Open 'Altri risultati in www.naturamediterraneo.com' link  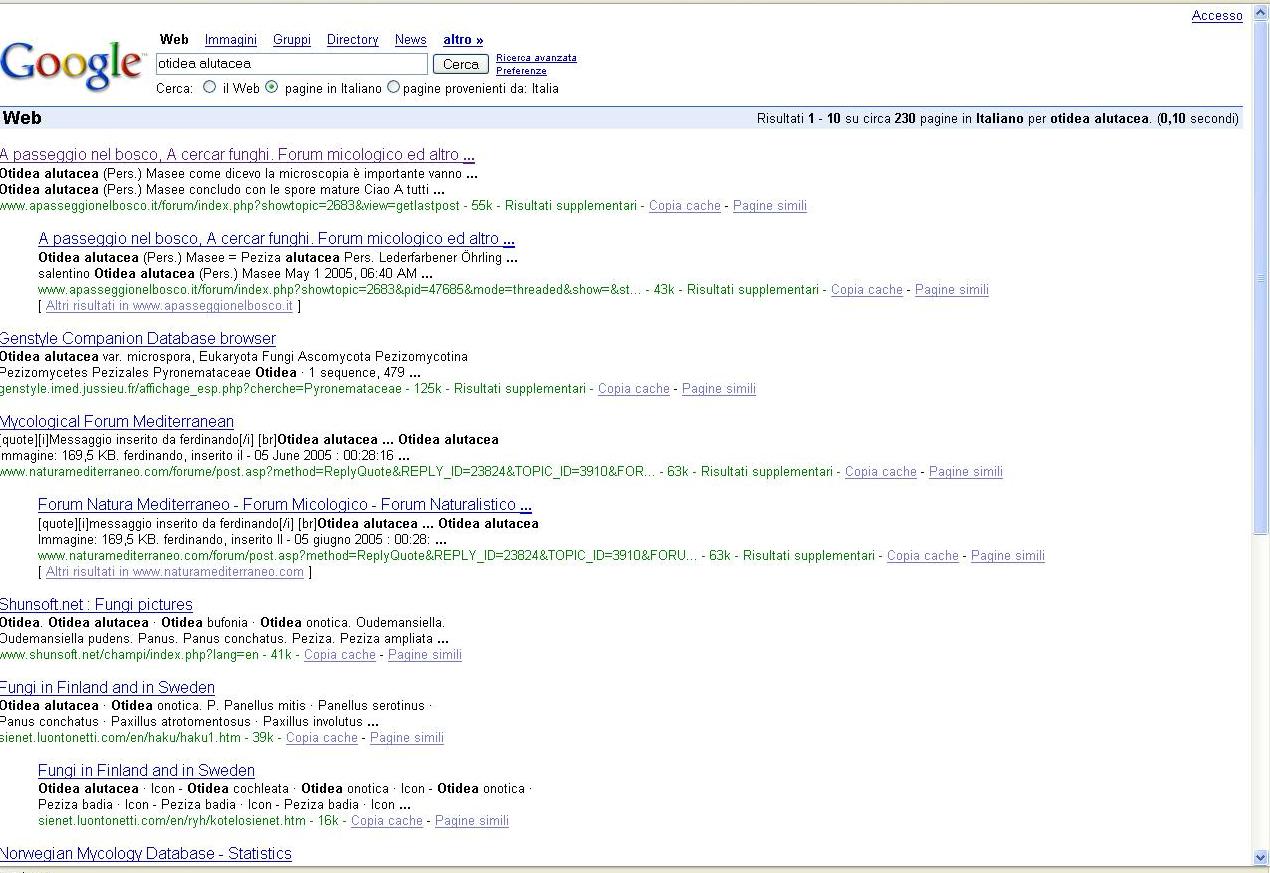coord(175,572)
